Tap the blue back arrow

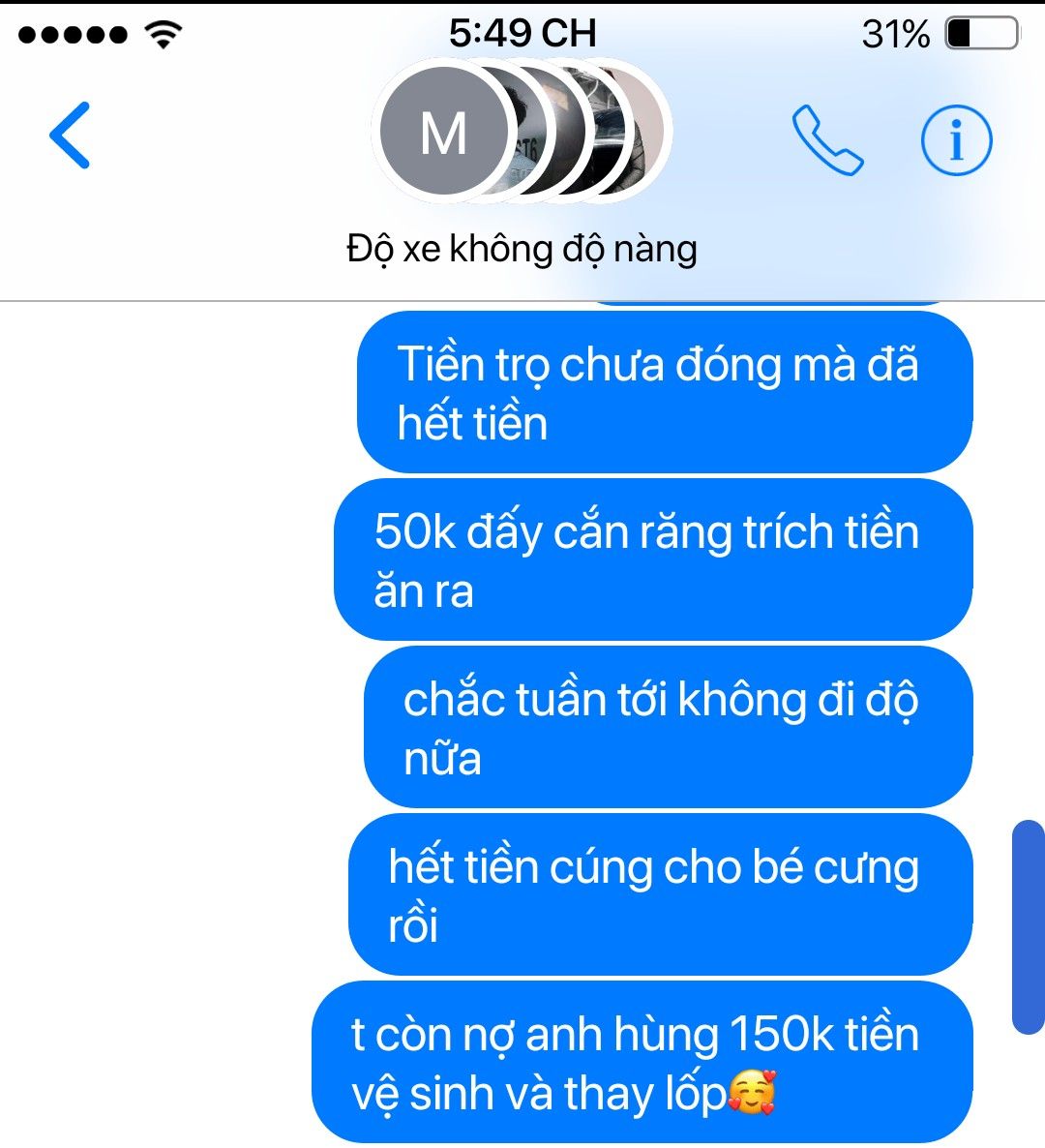point(70,136)
